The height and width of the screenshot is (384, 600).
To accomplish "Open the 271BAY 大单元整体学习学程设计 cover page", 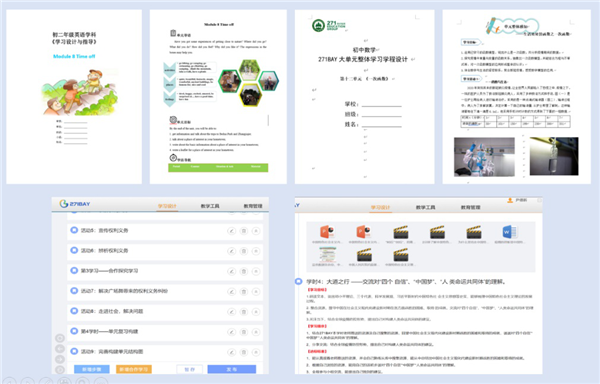I will pos(365,97).
